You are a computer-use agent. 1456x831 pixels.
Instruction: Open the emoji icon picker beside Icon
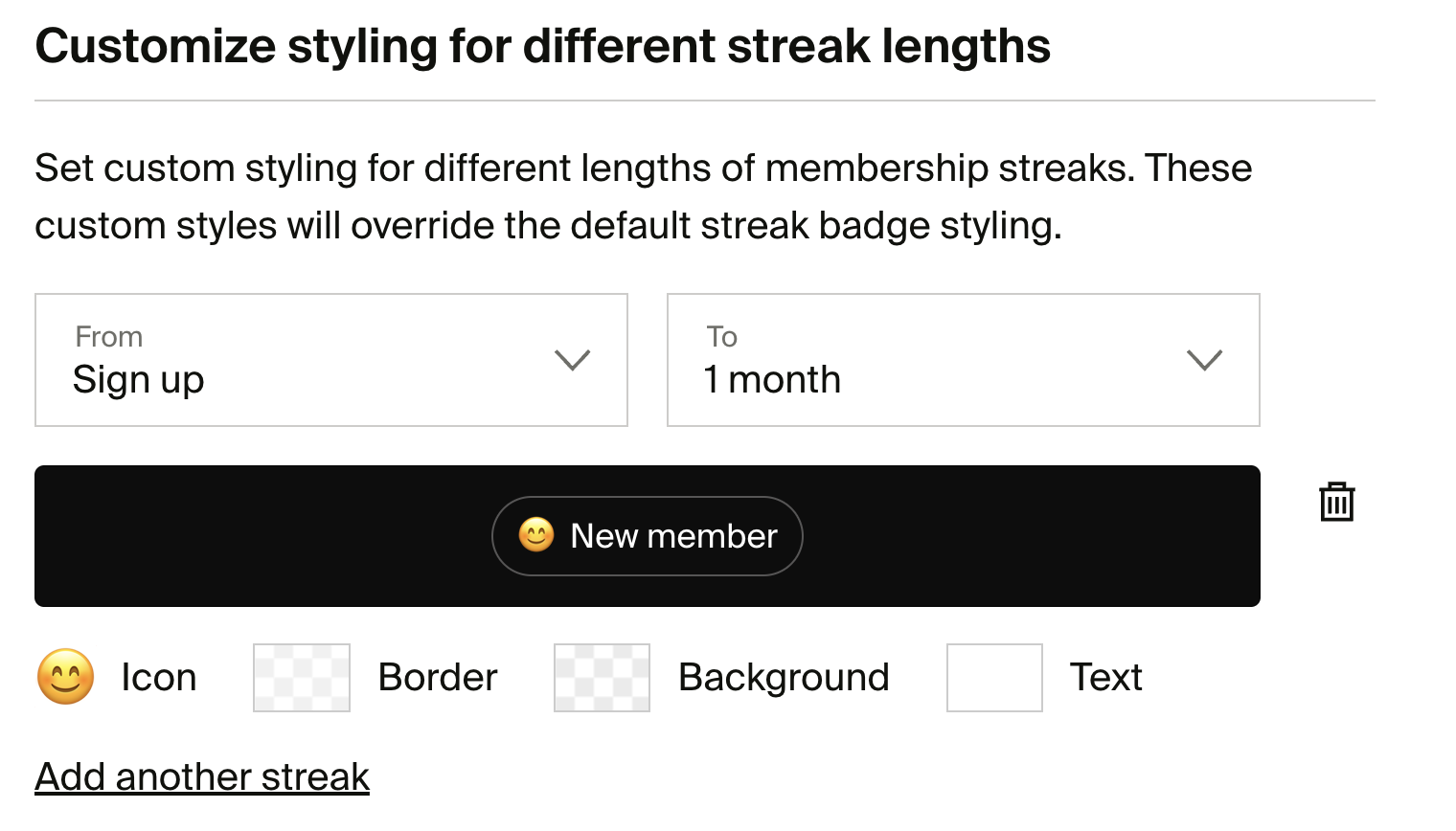click(66, 677)
